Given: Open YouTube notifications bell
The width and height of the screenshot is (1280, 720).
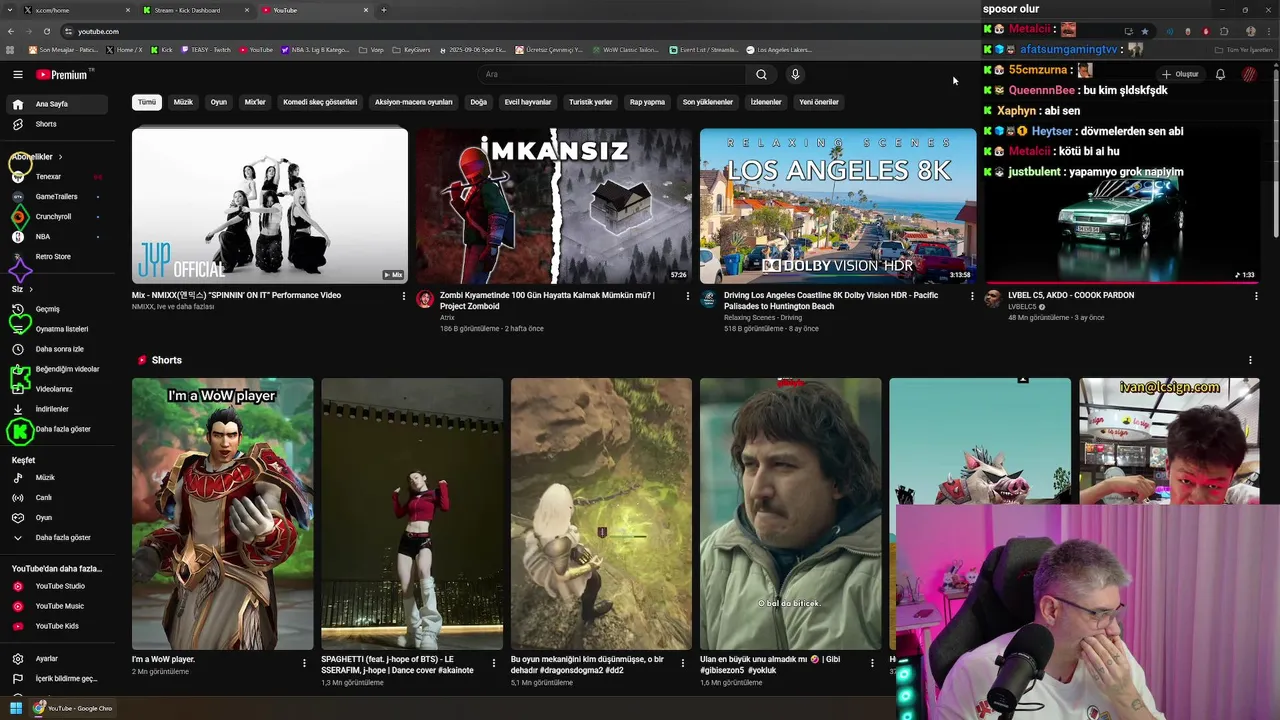Looking at the screenshot, I should (1220, 74).
